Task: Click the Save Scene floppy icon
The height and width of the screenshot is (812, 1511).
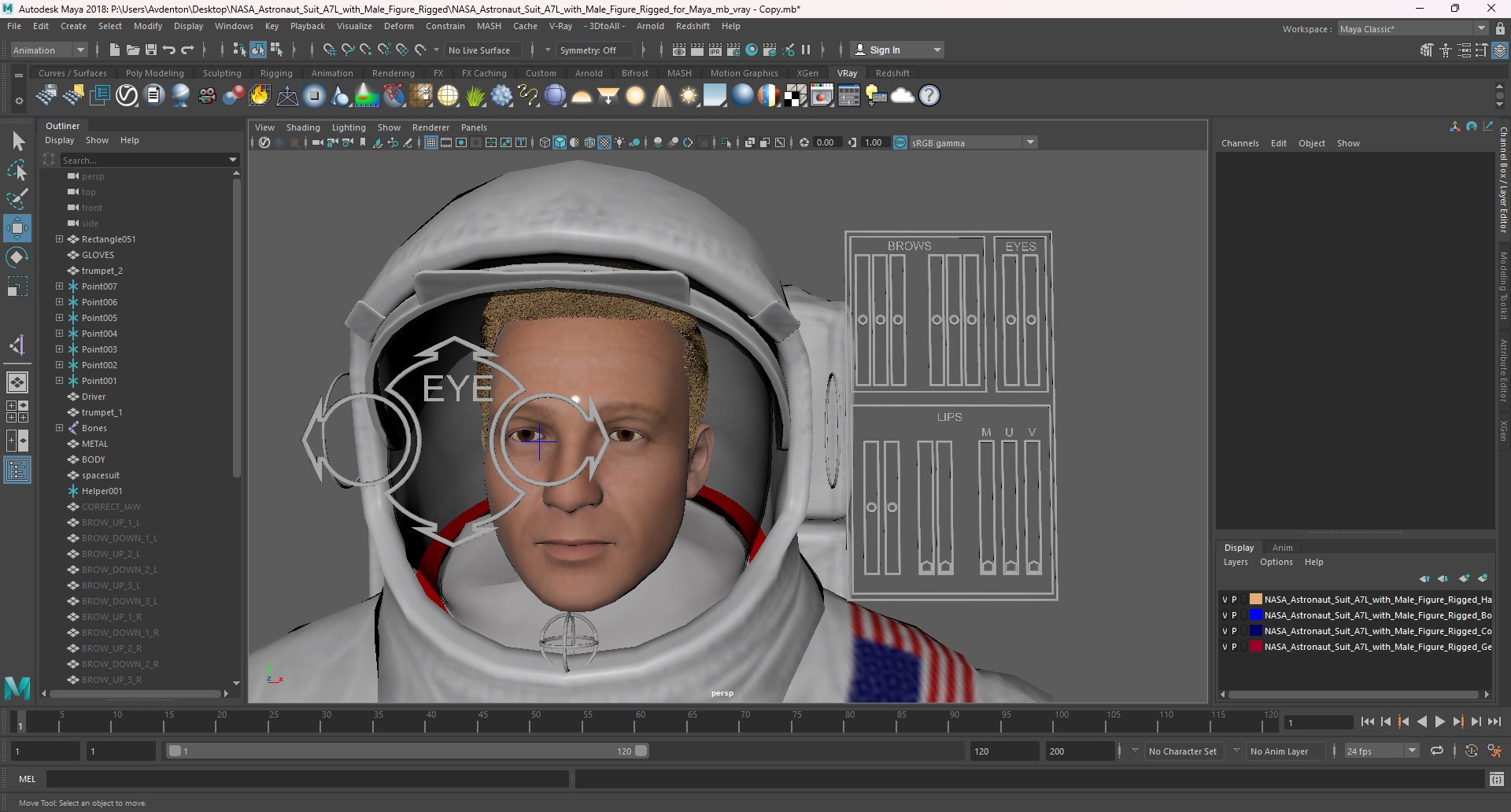Action: click(151, 50)
